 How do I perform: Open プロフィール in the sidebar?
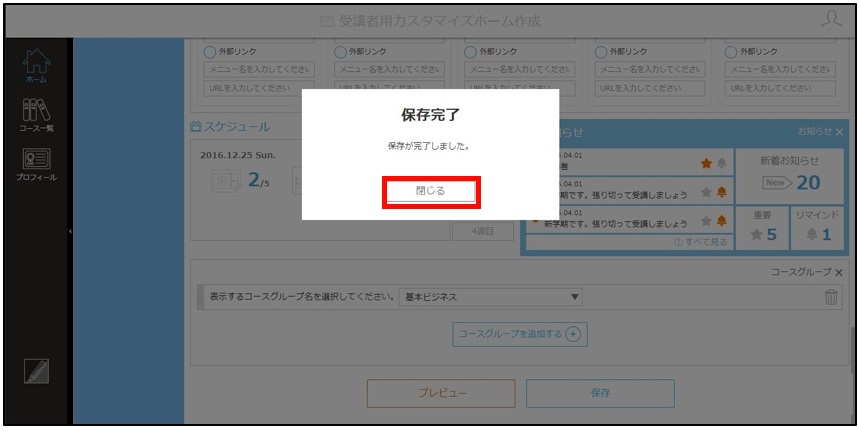[36, 165]
